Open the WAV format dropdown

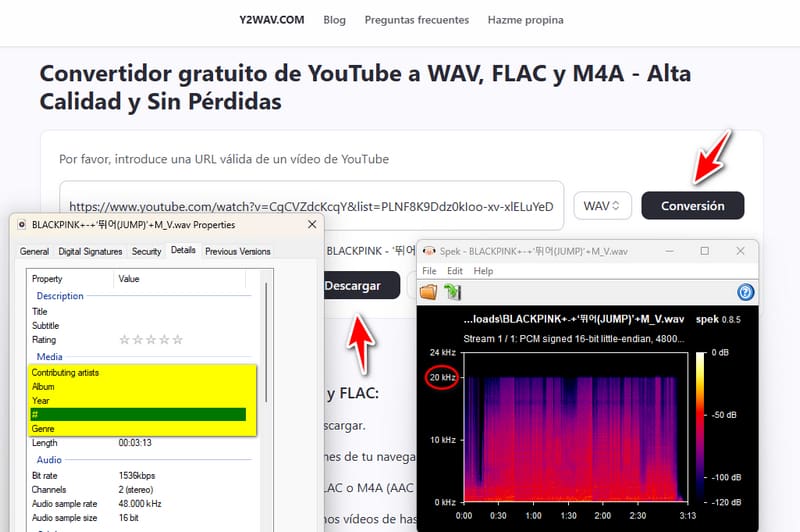(603, 206)
